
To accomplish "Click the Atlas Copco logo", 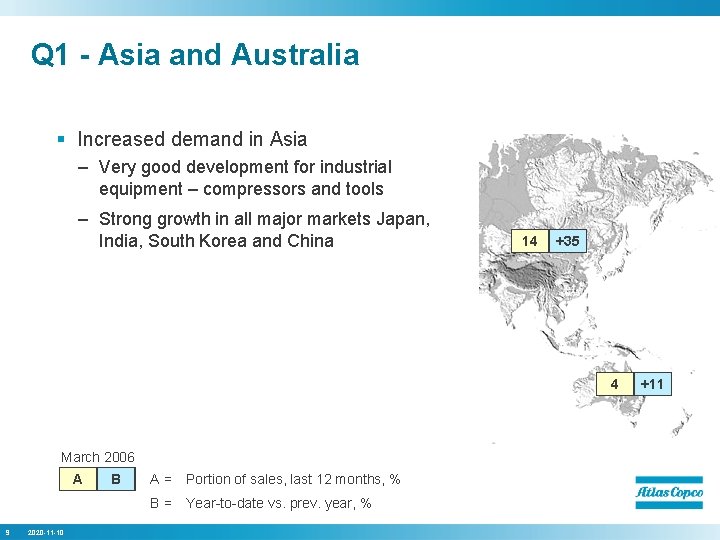I will (669, 493).
